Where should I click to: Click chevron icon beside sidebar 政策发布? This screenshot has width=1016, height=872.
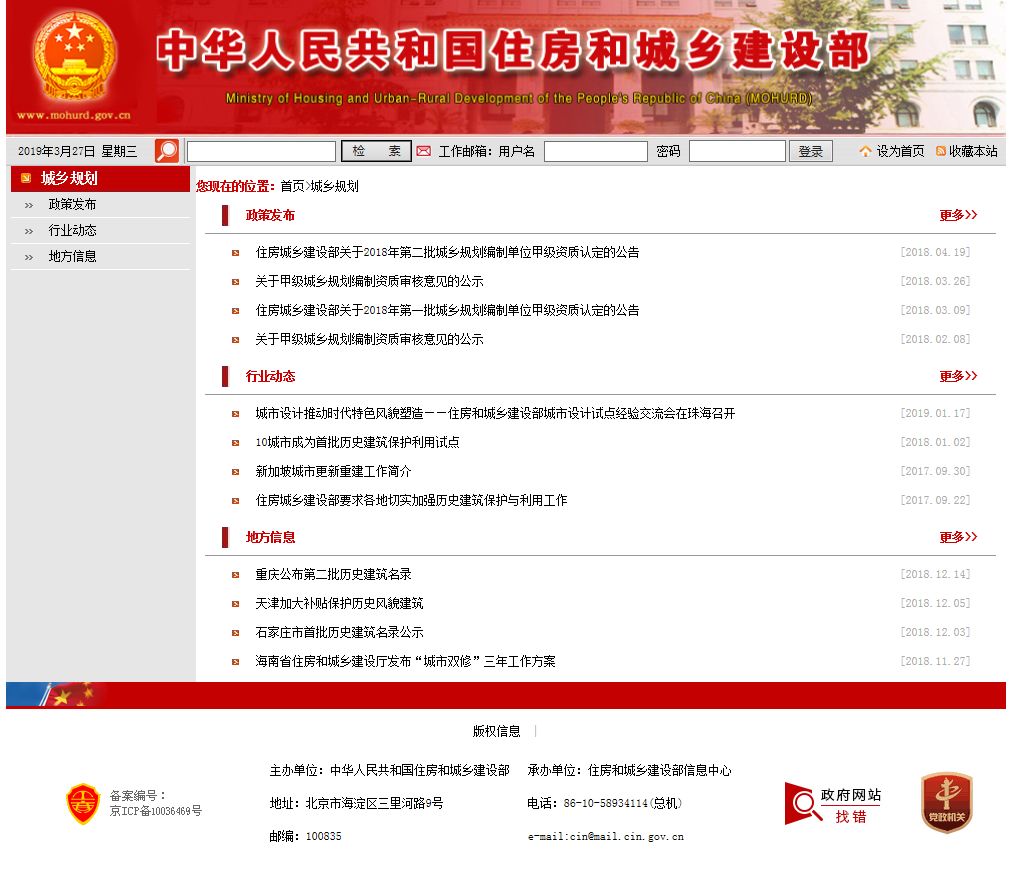click(x=29, y=205)
